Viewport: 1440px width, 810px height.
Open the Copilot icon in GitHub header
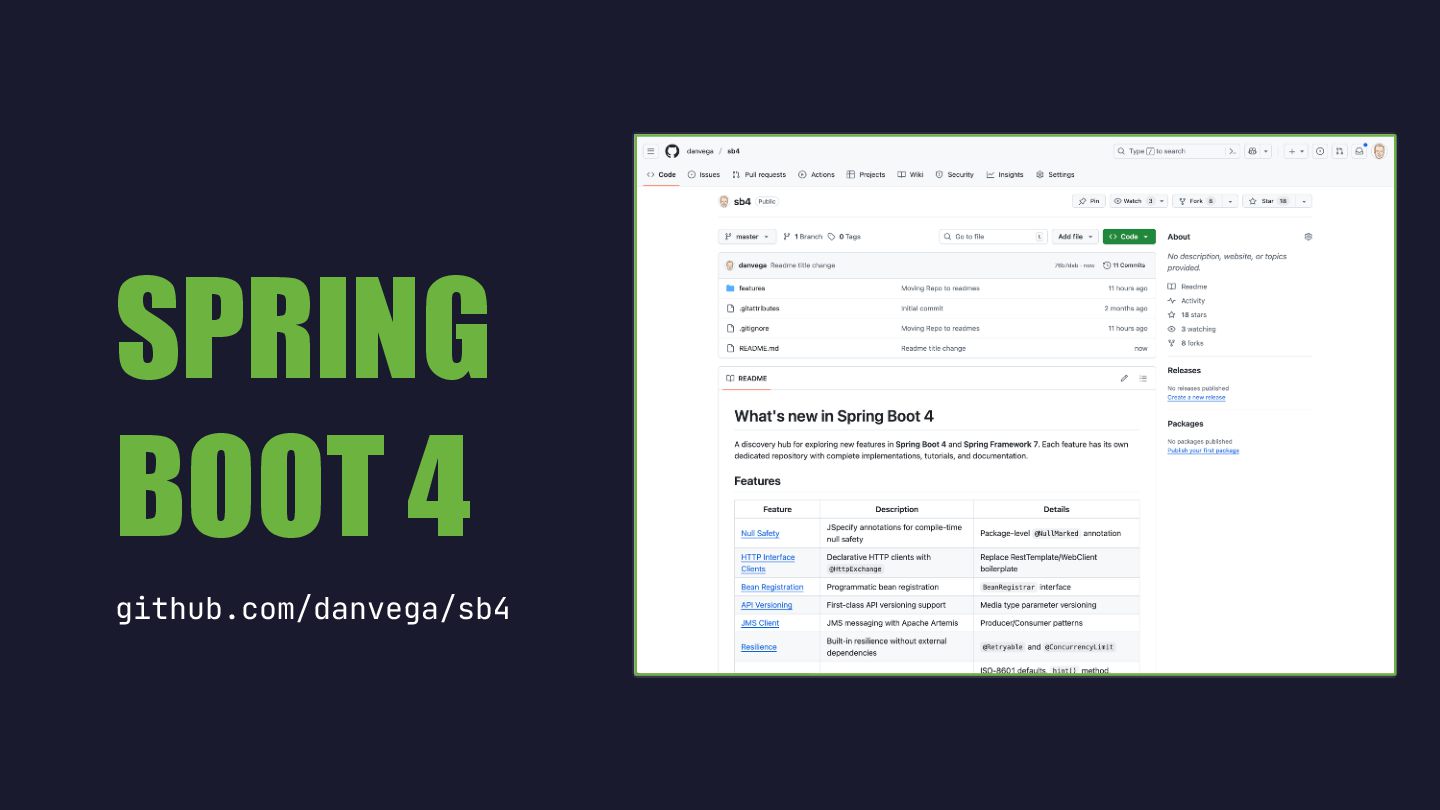[1252, 151]
